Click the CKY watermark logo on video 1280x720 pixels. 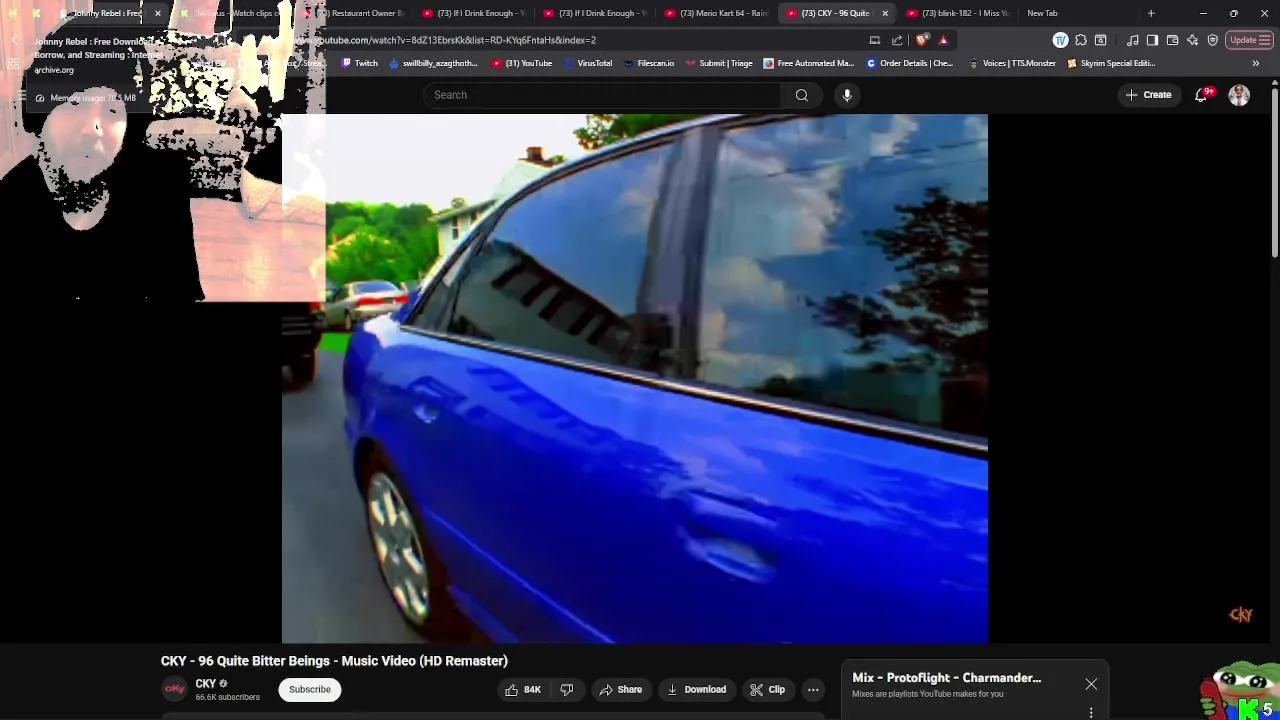1241,615
